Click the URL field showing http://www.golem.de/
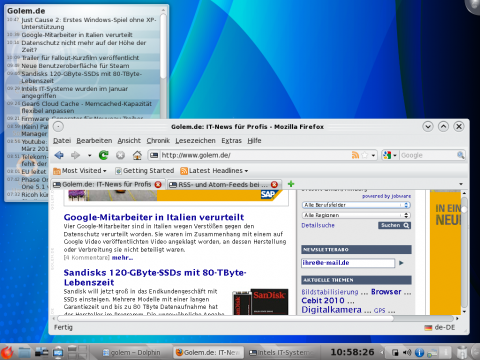480x360 pixels. (255, 155)
